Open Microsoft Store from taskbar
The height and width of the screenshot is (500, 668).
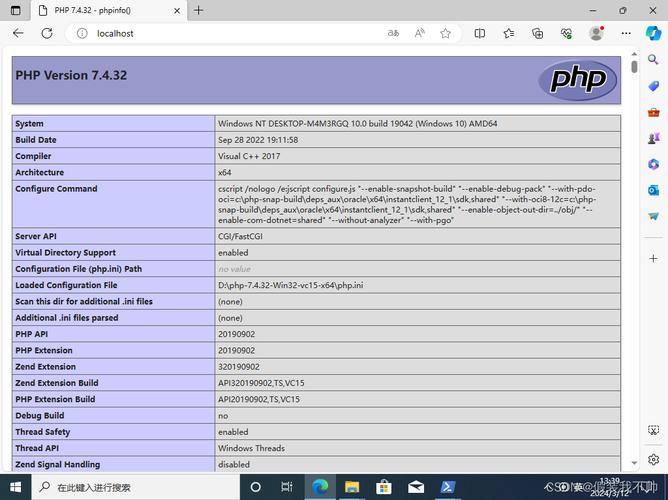click(383, 487)
